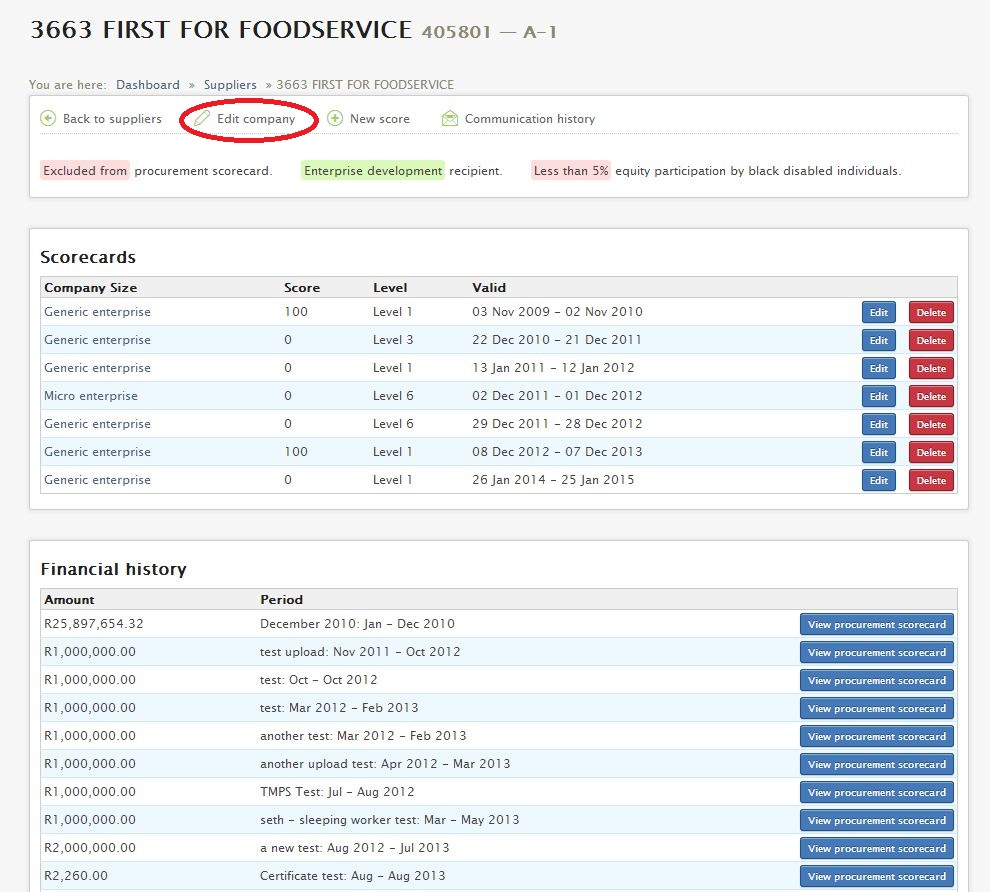The width and height of the screenshot is (990, 892).
Task: Click the envelope icon beside Communication history
Action: (x=450, y=118)
